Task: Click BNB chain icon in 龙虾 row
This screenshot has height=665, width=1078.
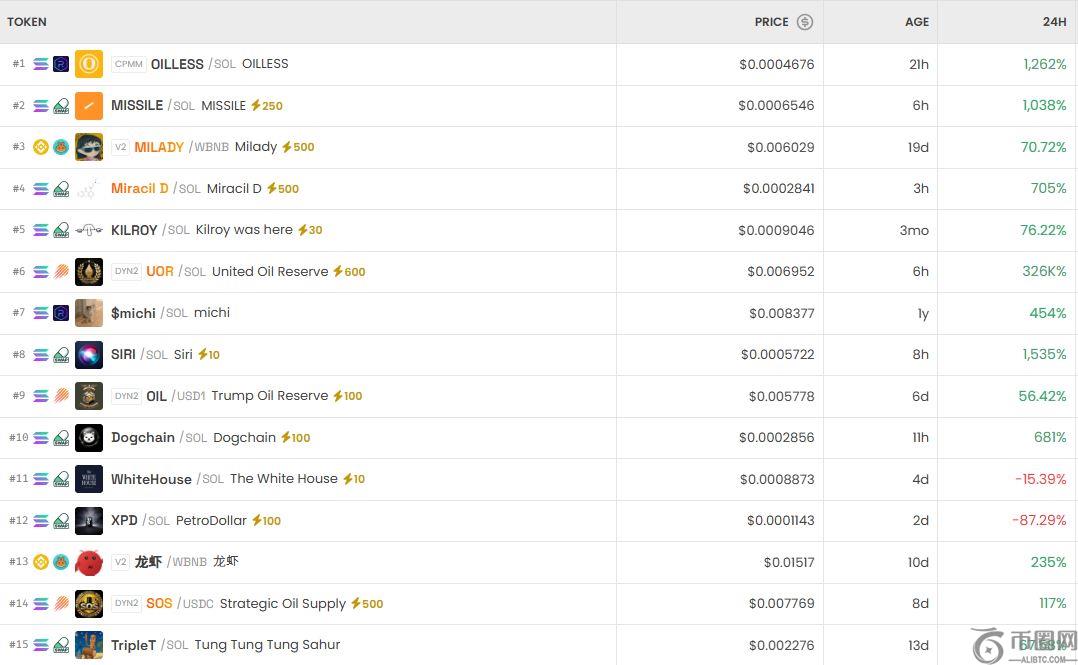Action: 41,563
